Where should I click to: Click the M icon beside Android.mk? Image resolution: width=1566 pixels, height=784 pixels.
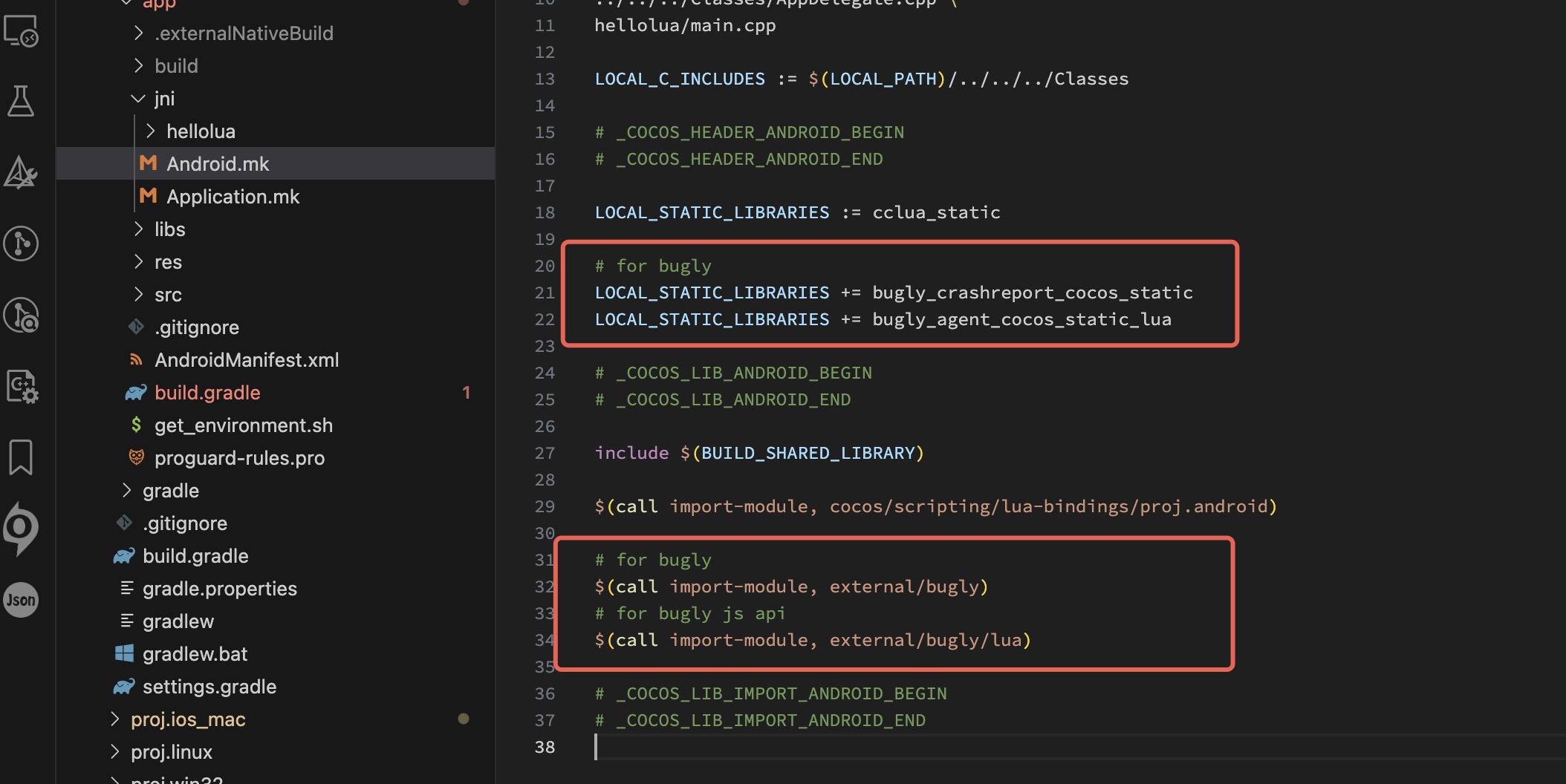[x=148, y=163]
